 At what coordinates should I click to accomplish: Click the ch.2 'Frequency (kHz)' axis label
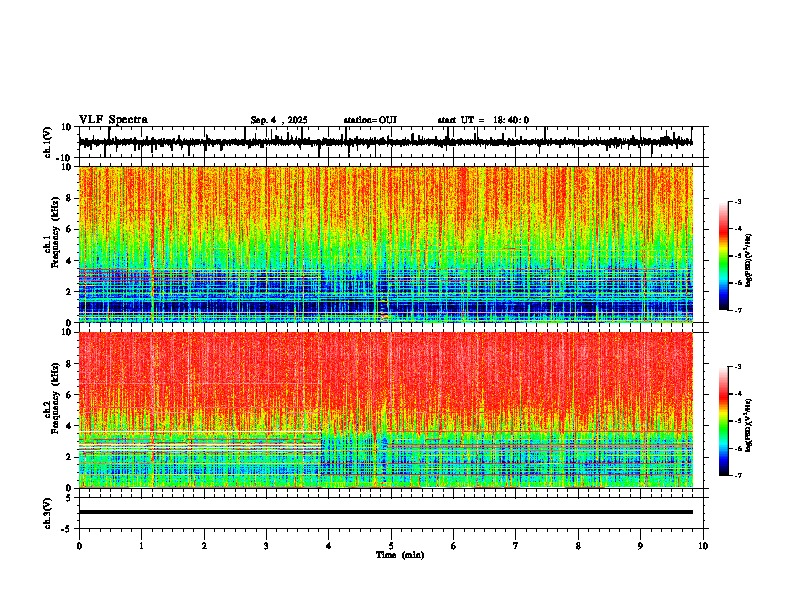(55, 398)
